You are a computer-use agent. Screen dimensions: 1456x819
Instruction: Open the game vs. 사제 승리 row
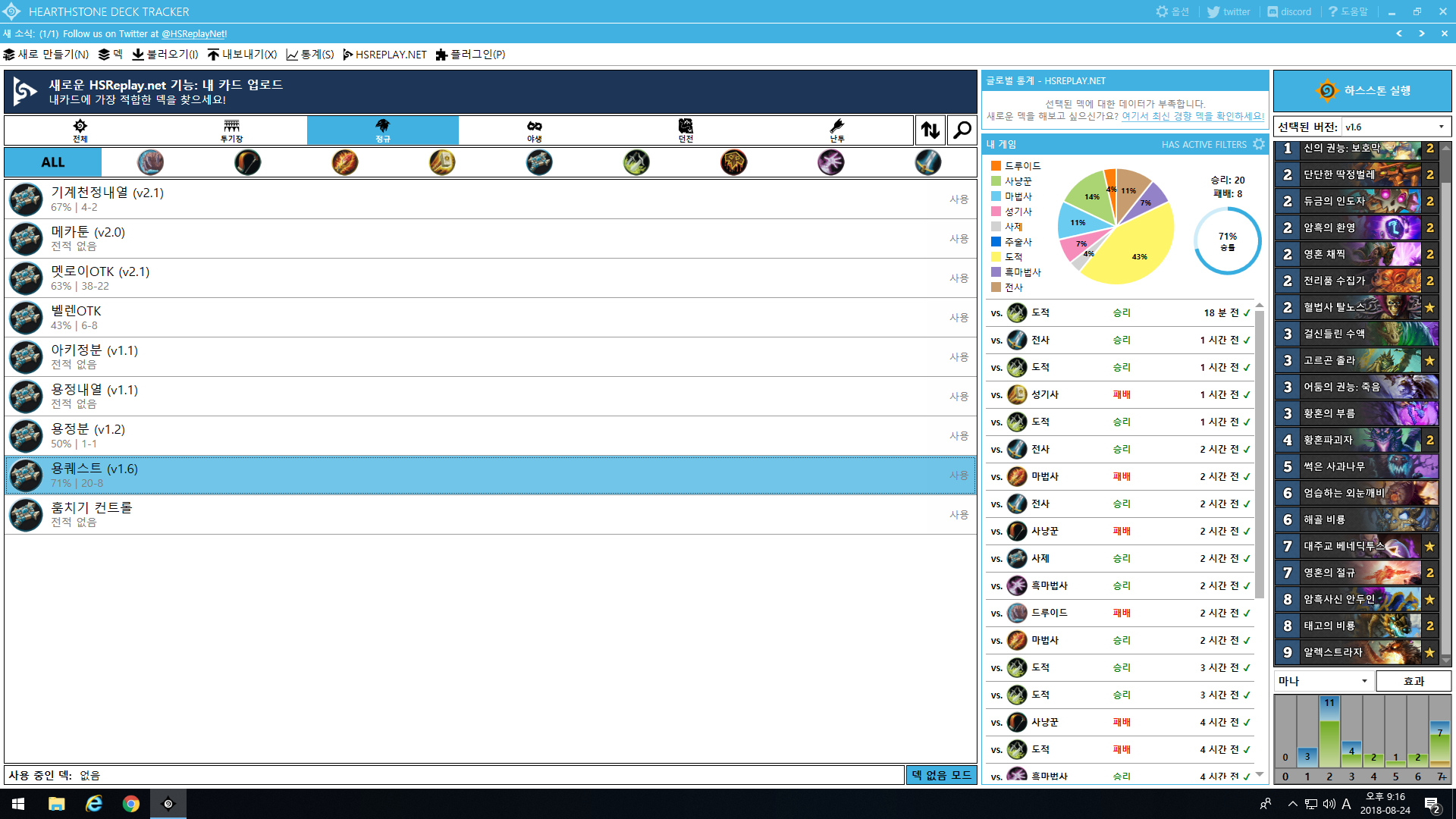[x=1119, y=558]
